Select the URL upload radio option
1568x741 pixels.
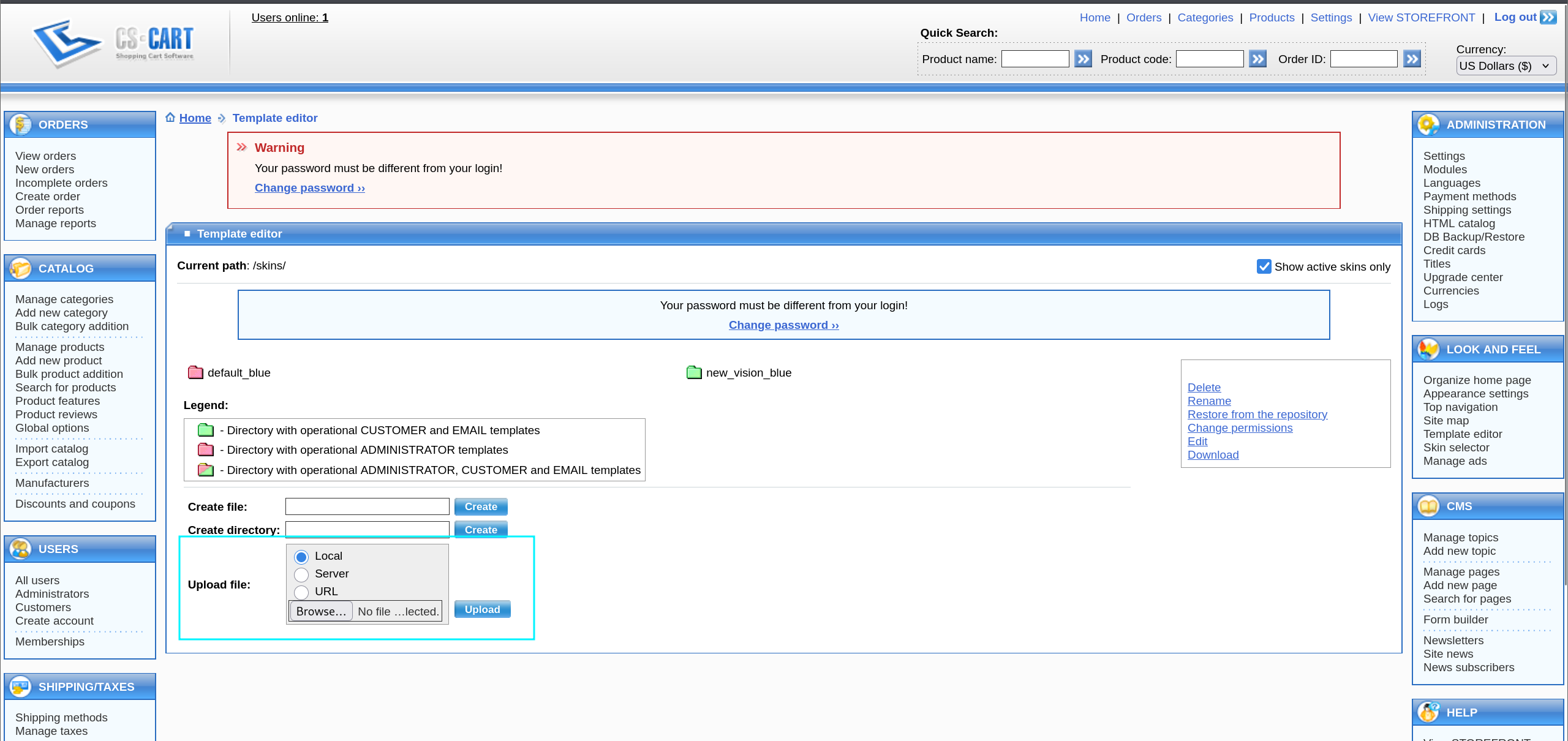coord(301,592)
